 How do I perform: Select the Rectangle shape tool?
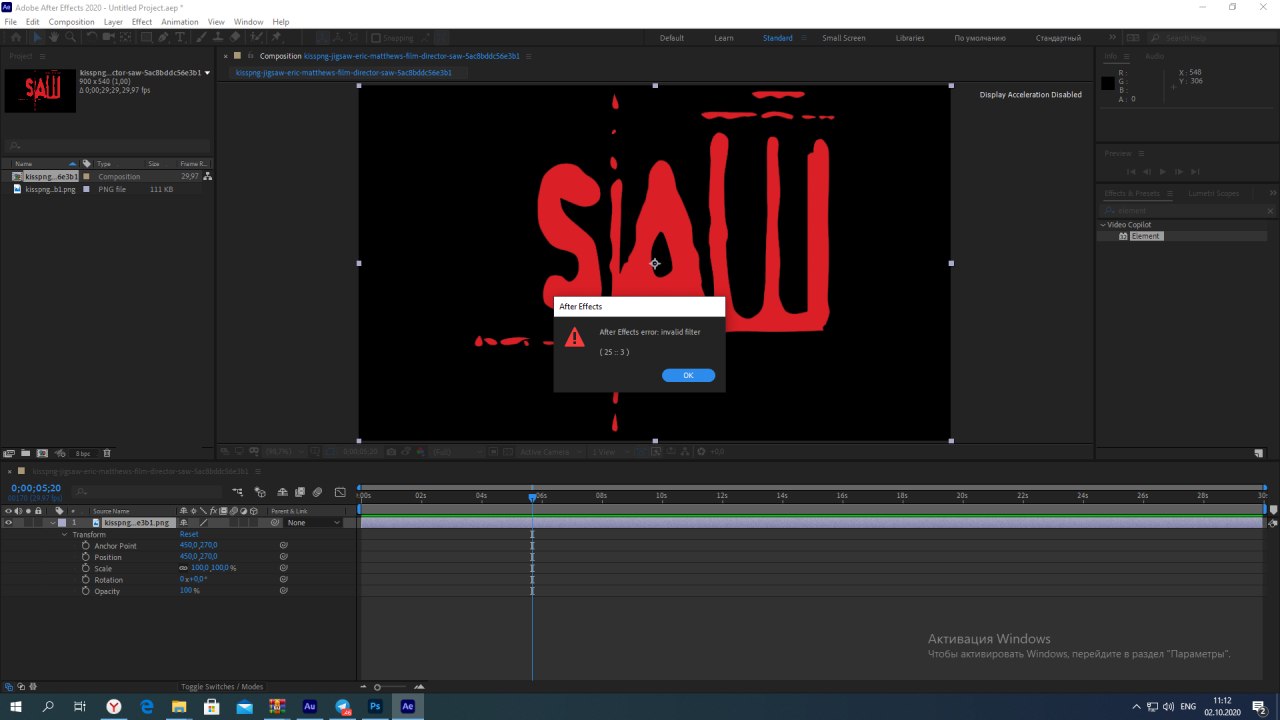pos(146,37)
